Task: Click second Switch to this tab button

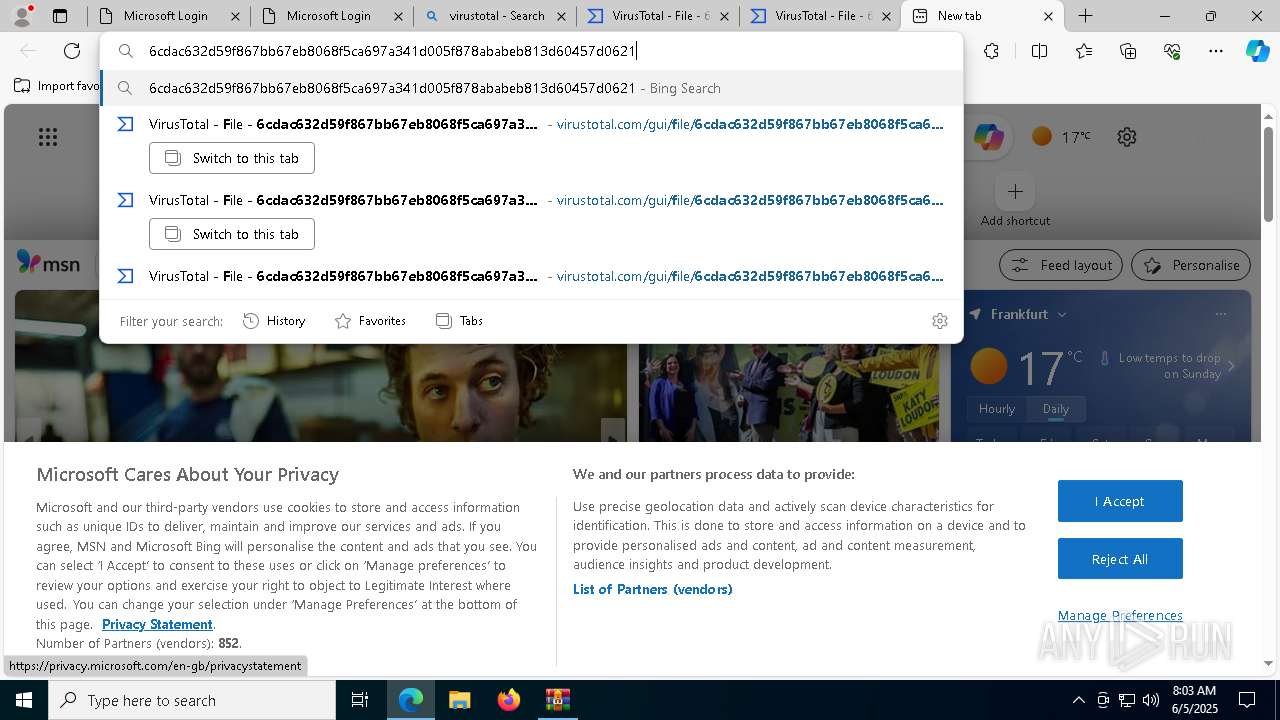Action: pyautogui.click(x=232, y=234)
